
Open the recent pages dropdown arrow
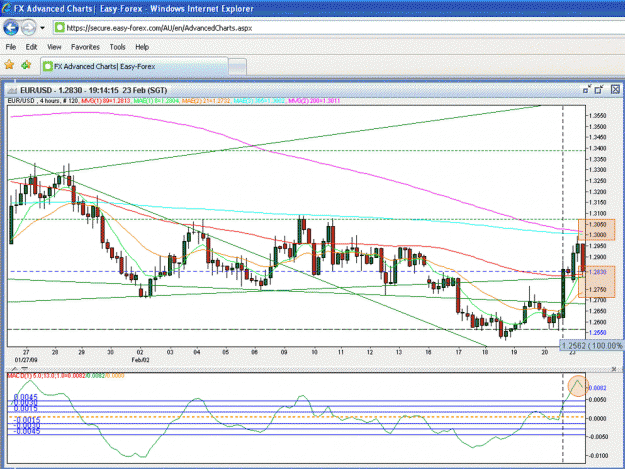click(x=42, y=28)
